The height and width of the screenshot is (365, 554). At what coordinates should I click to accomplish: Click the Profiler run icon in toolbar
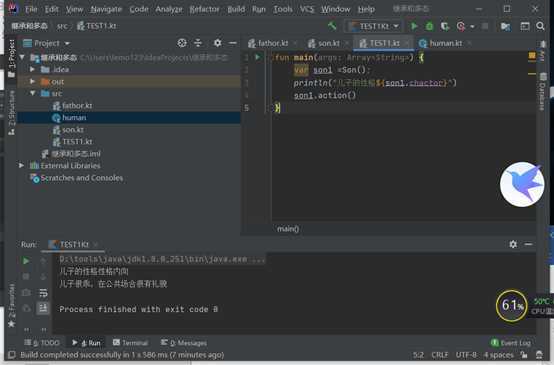461,26
